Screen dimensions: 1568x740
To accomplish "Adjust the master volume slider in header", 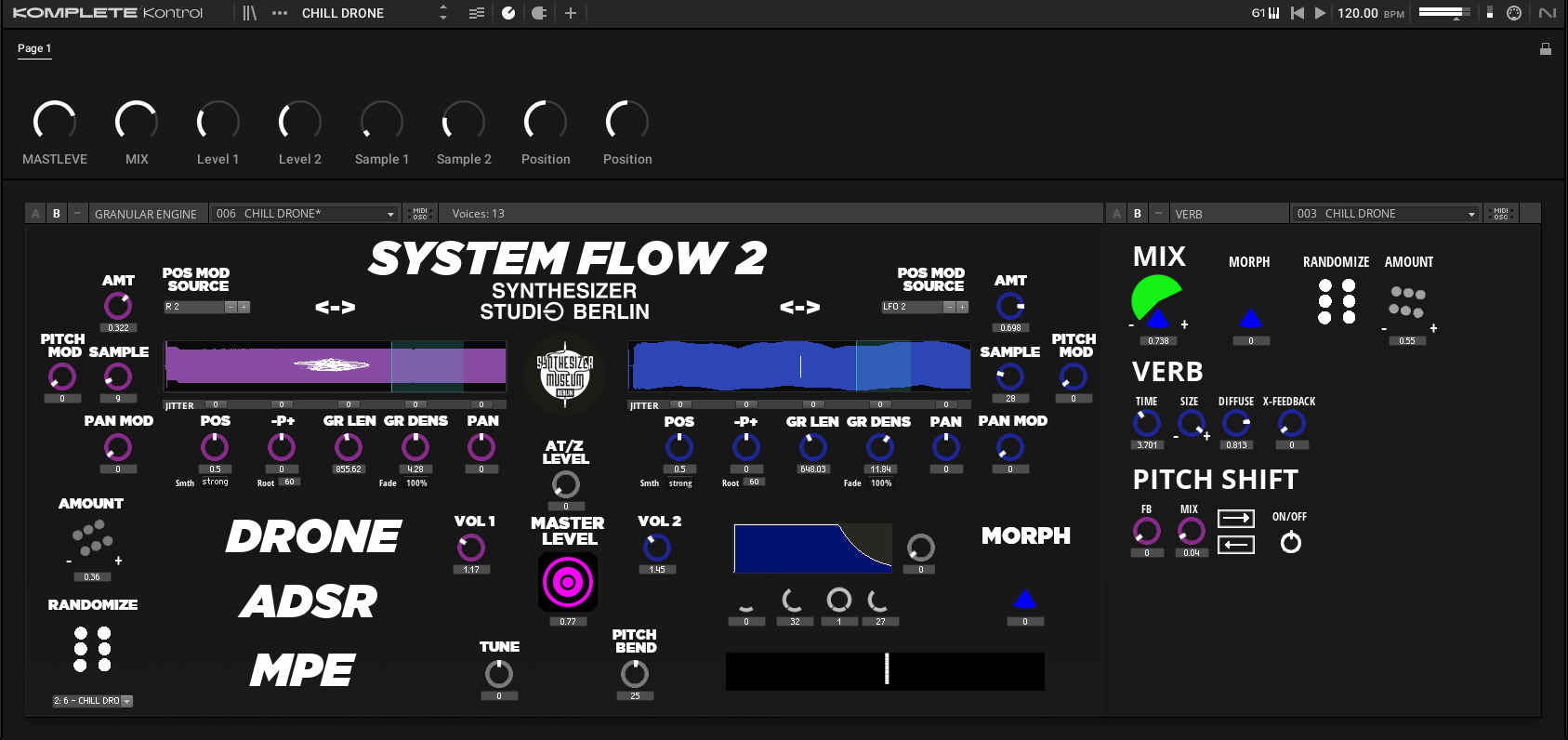I will point(1444,13).
